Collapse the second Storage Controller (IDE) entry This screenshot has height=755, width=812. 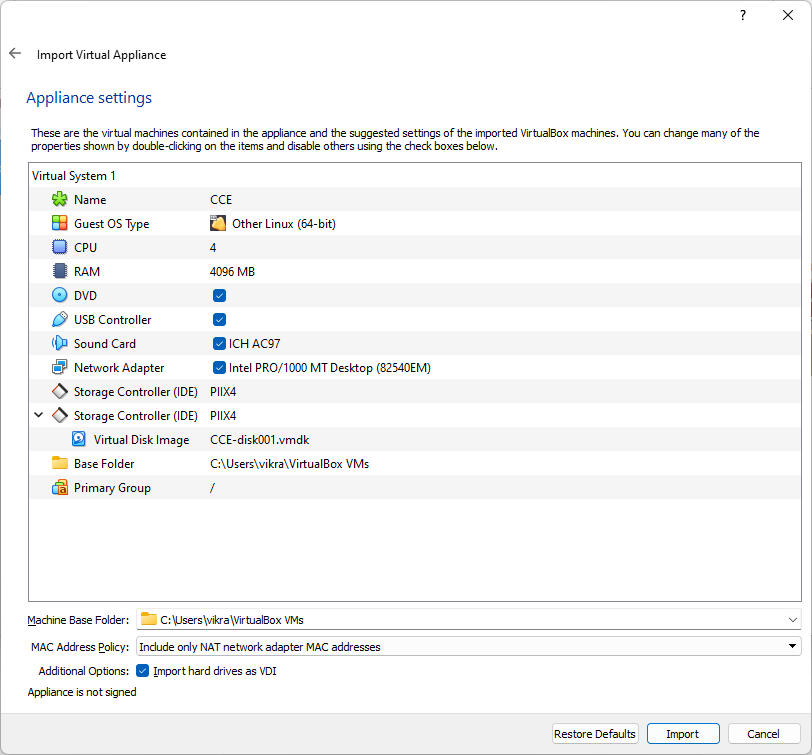pyautogui.click(x=38, y=414)
